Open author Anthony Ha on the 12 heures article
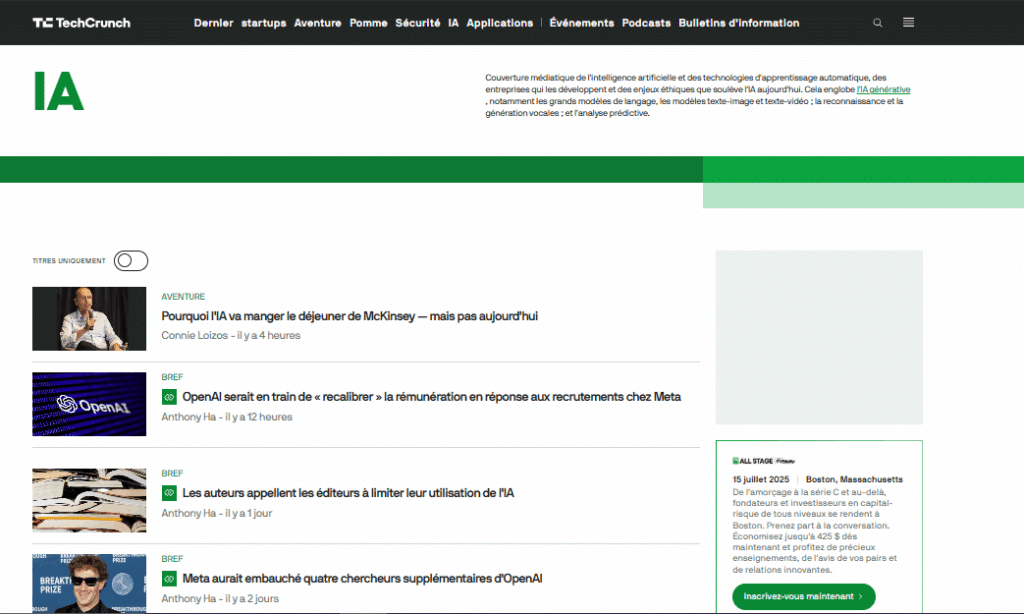Screen dimensions: 1024x614 click(189, 417)
